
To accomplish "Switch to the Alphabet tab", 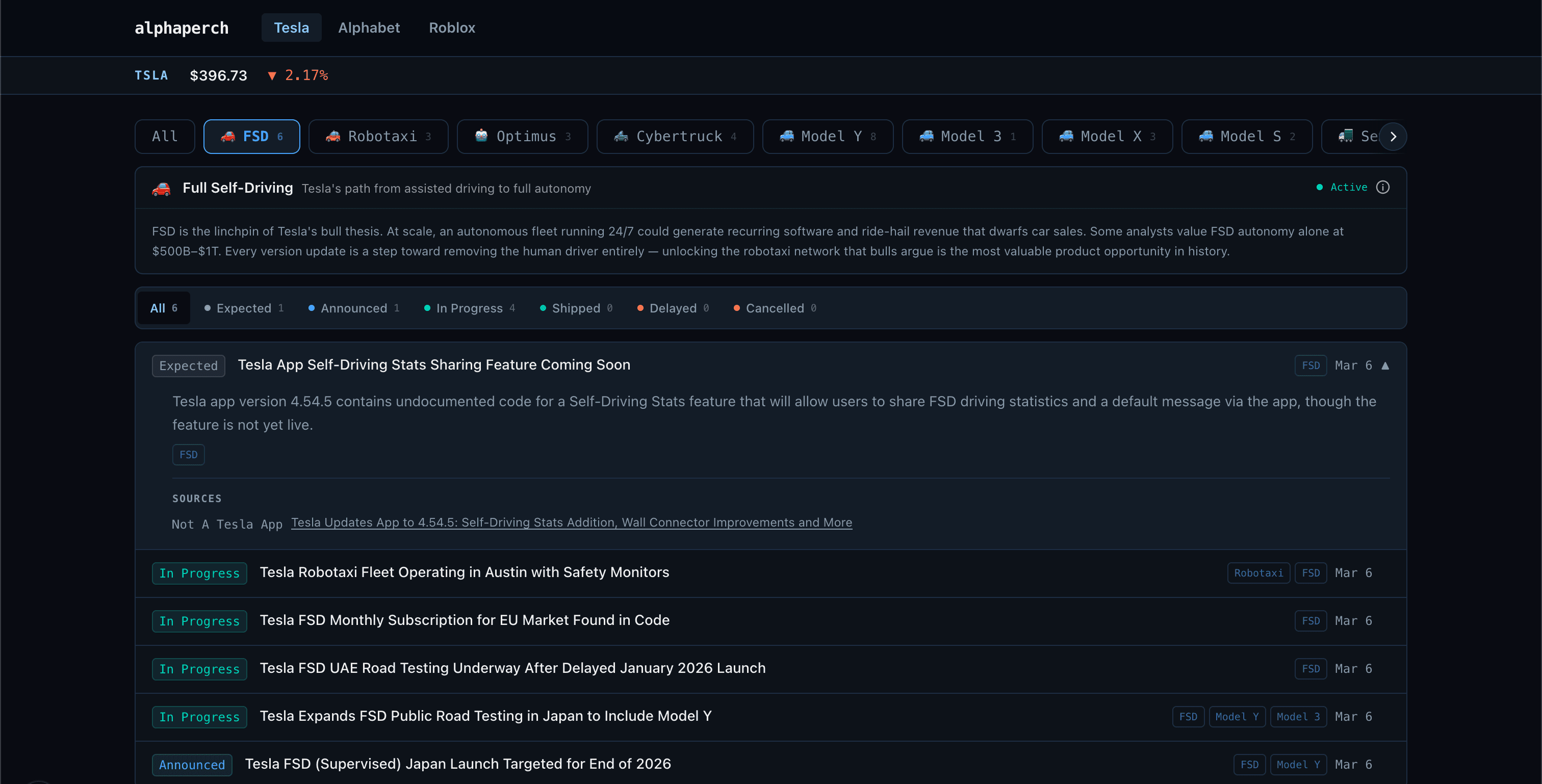I will (369, 28).
